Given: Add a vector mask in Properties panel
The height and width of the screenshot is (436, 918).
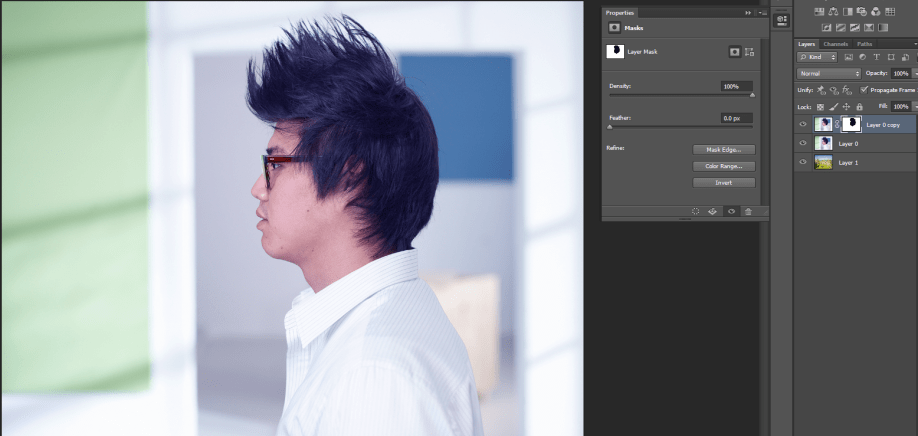Looking at the screenshot, I should [749, 52].
